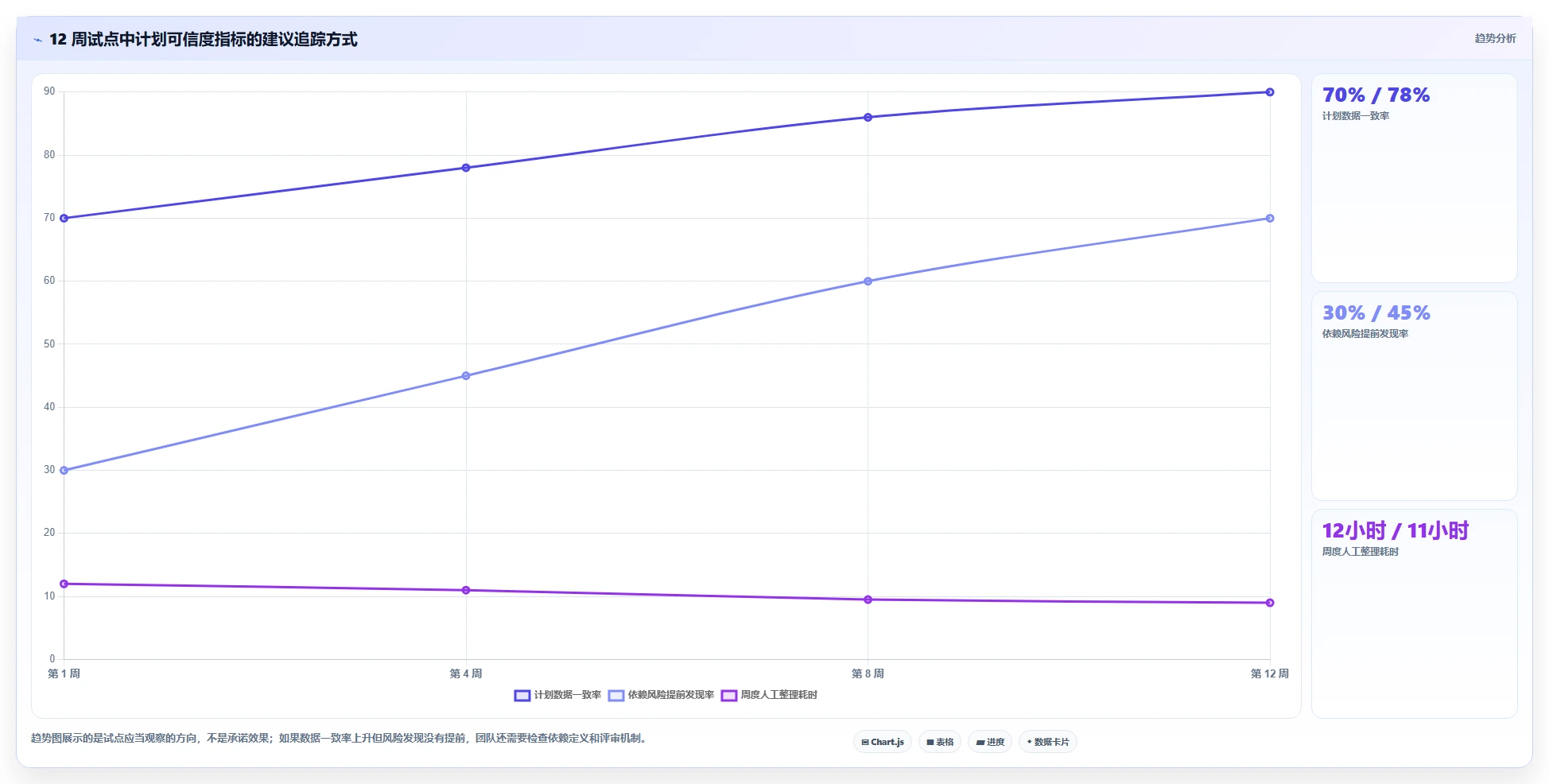This screenshot has height=784, width=1549.
Task: Click the 90 y-axis tick label
Action: point(49,91)
